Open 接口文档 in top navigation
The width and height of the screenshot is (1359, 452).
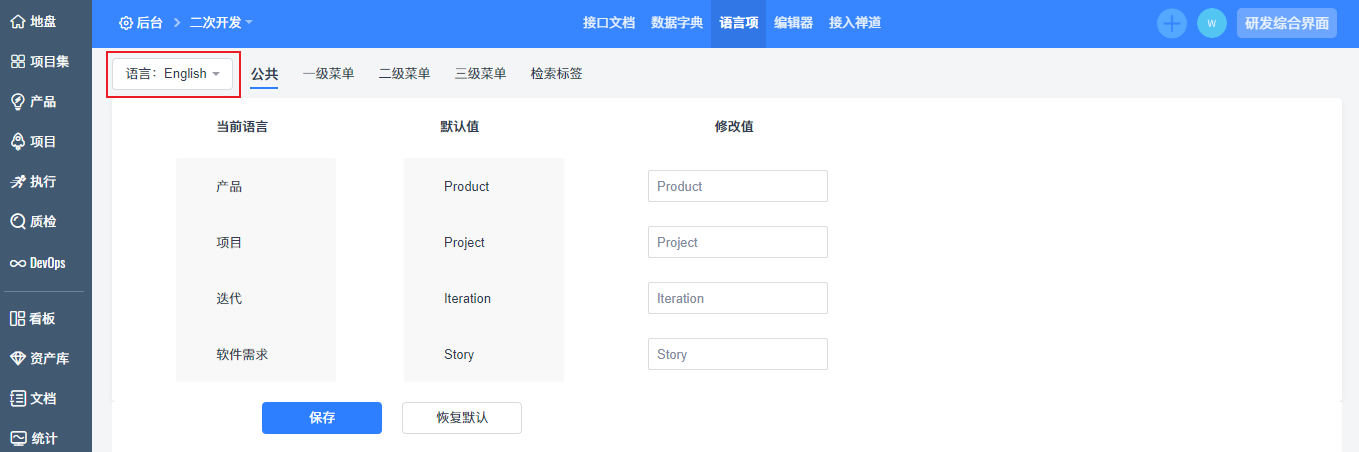click(609, 23)
